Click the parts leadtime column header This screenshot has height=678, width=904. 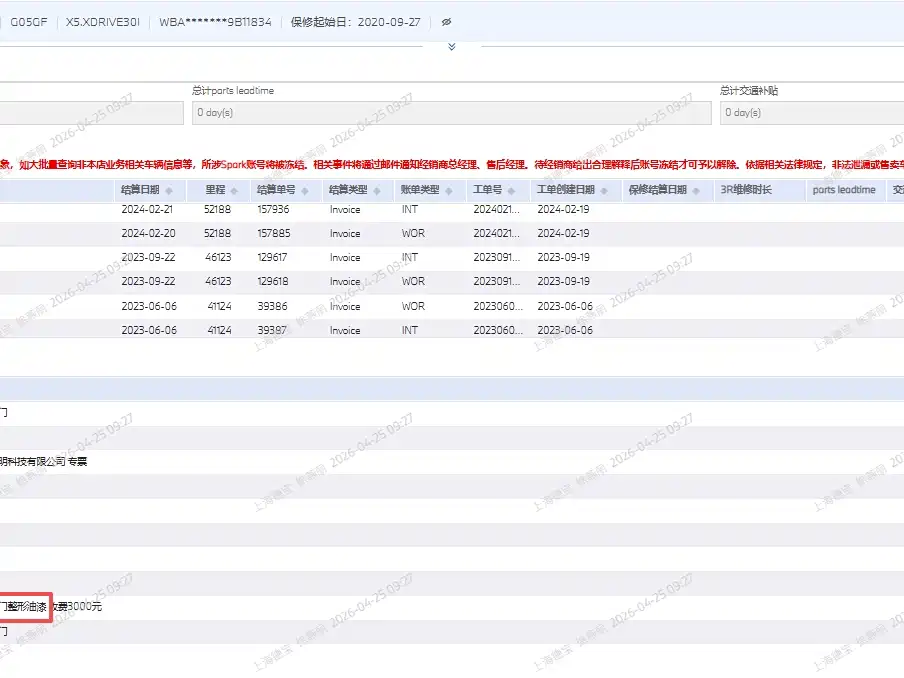844,190
